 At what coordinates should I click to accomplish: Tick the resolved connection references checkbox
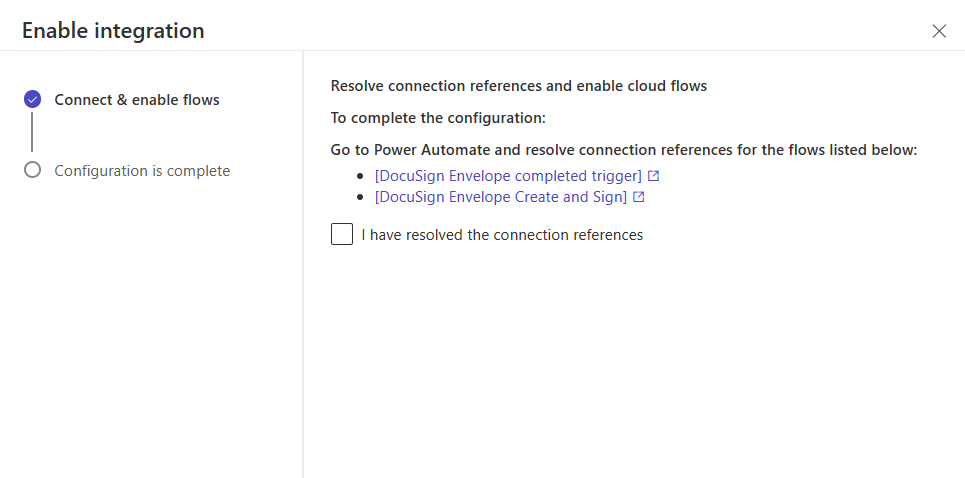pyautogui.click(x=342, y=235)
